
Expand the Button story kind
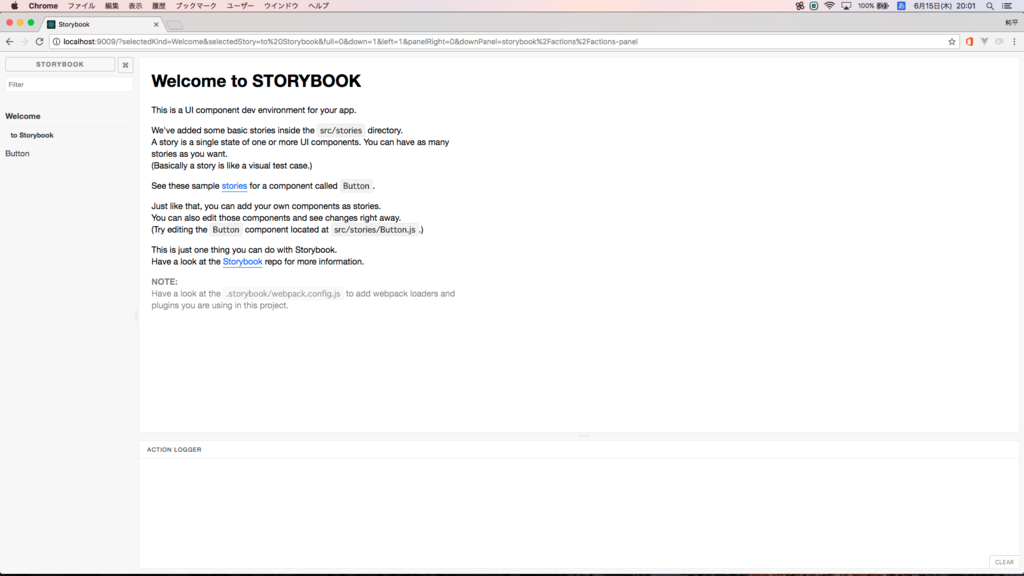click(x=17, y=153)
